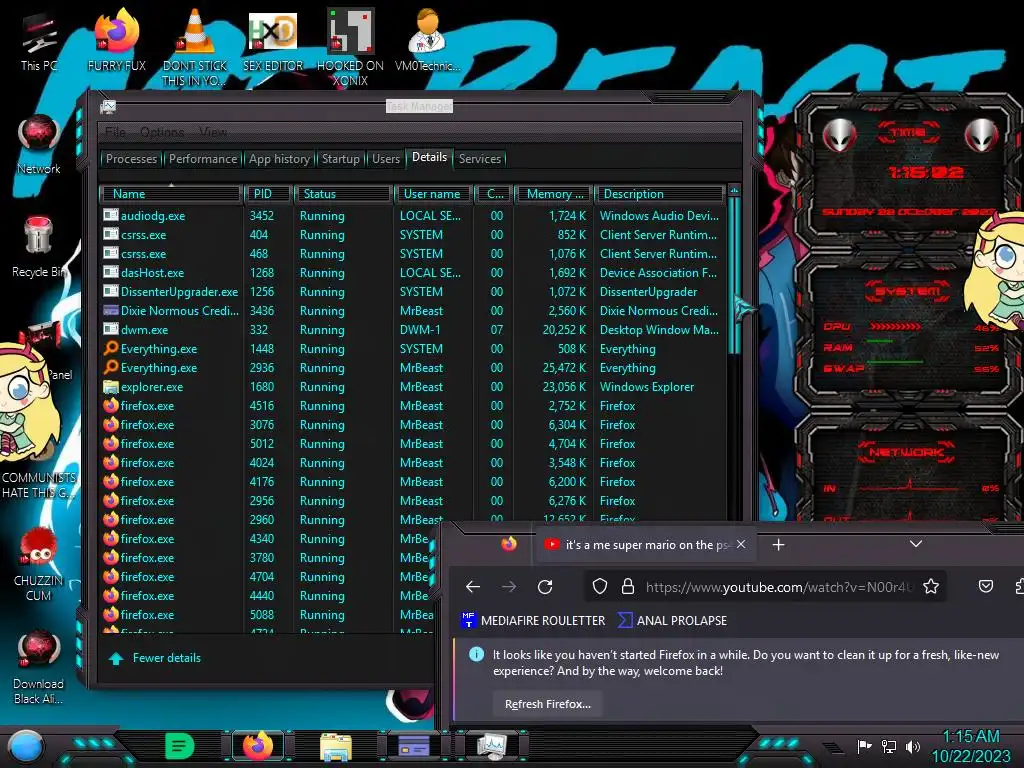
Task: Open the View menu in Task Manager
Action: point(213,133)
